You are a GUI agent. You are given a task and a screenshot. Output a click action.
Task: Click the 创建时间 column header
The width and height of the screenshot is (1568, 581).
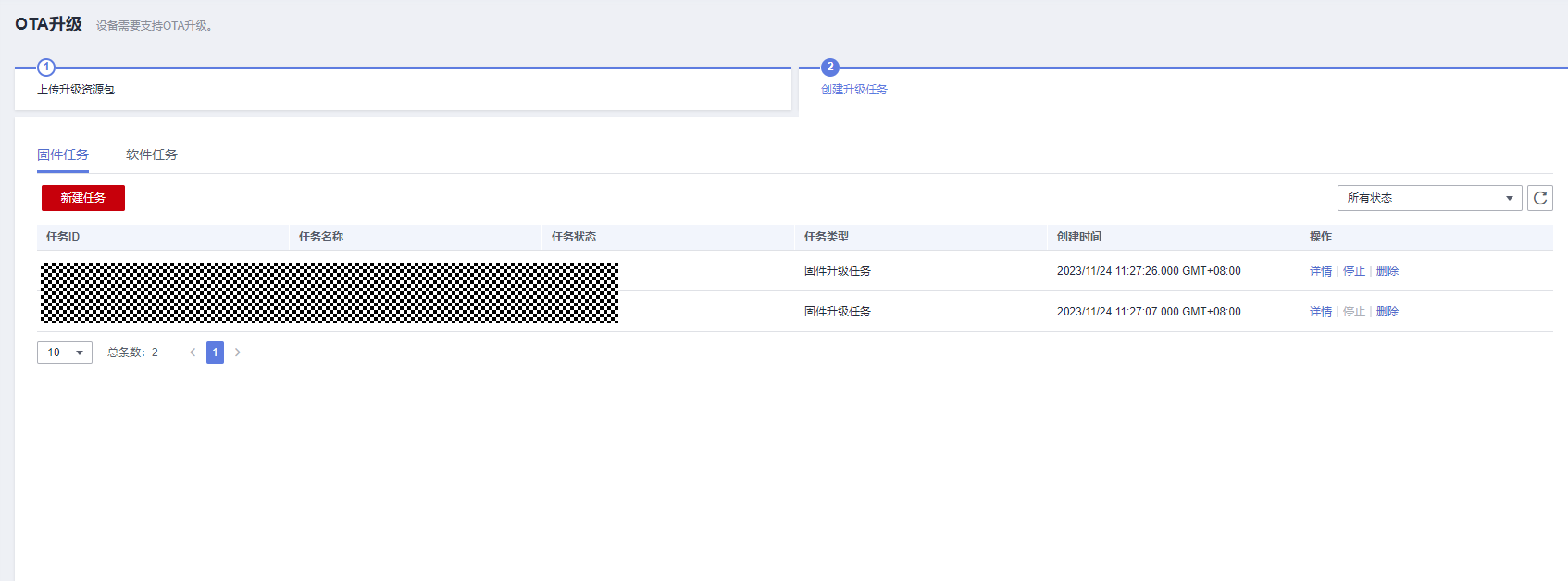1079,237
